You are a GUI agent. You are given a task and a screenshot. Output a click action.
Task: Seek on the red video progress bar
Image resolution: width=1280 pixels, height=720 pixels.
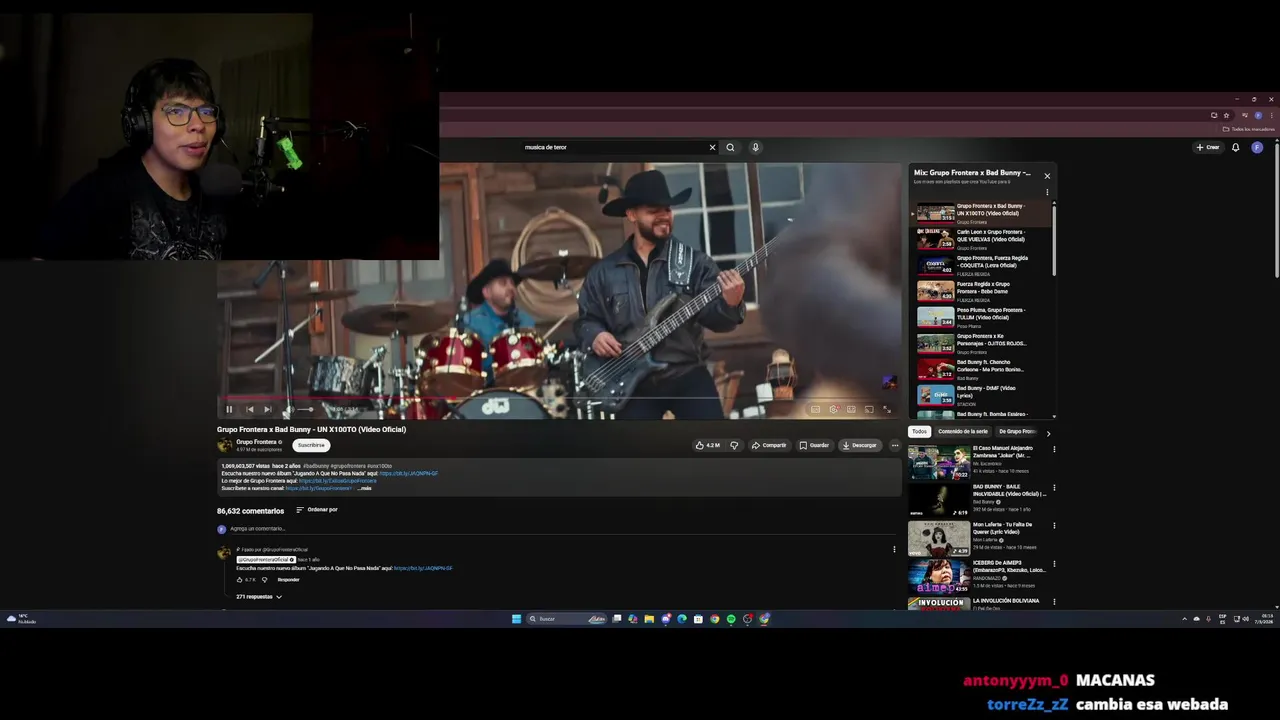tap(560, 399)
